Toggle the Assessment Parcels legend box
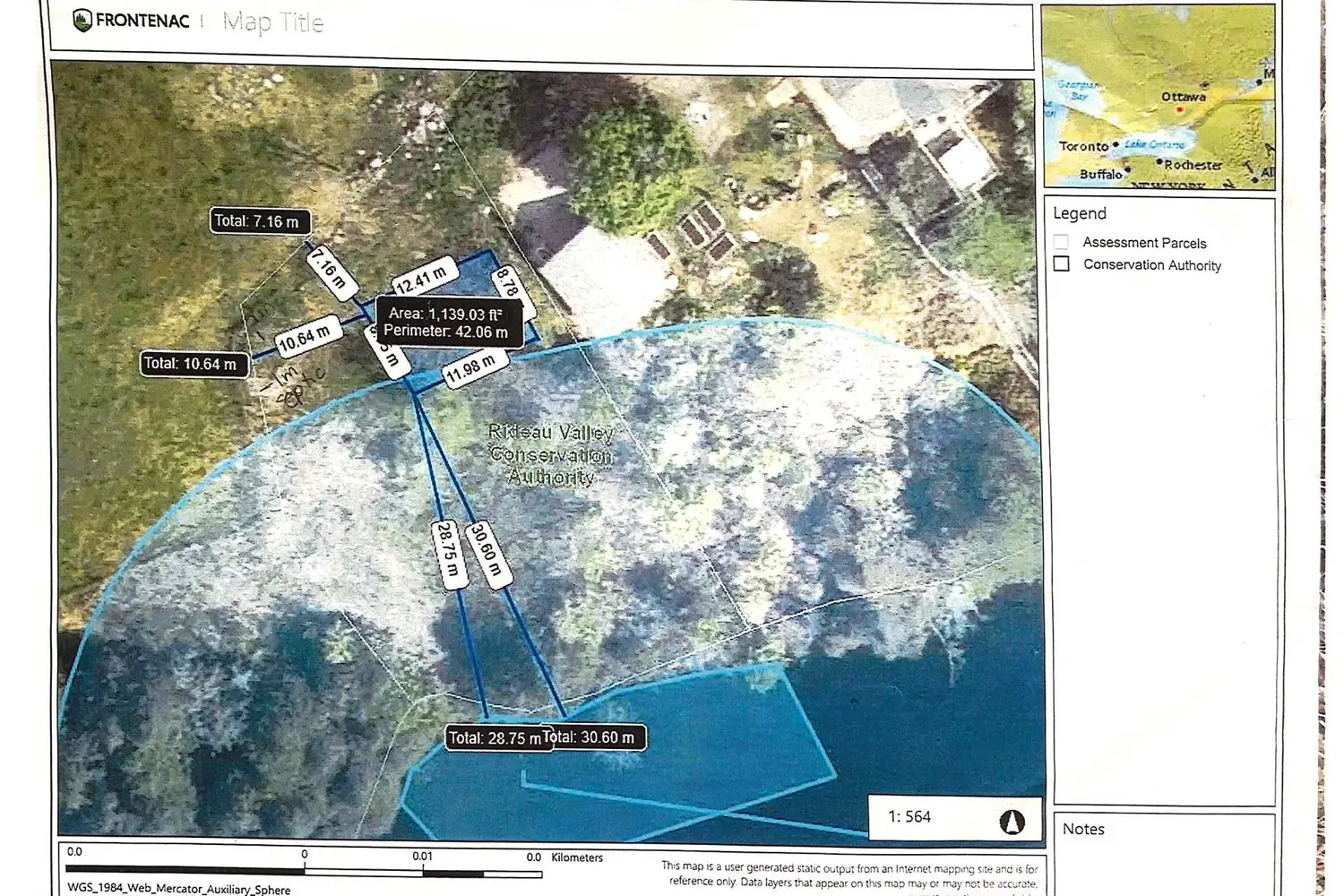 (x=1061, y=242)
